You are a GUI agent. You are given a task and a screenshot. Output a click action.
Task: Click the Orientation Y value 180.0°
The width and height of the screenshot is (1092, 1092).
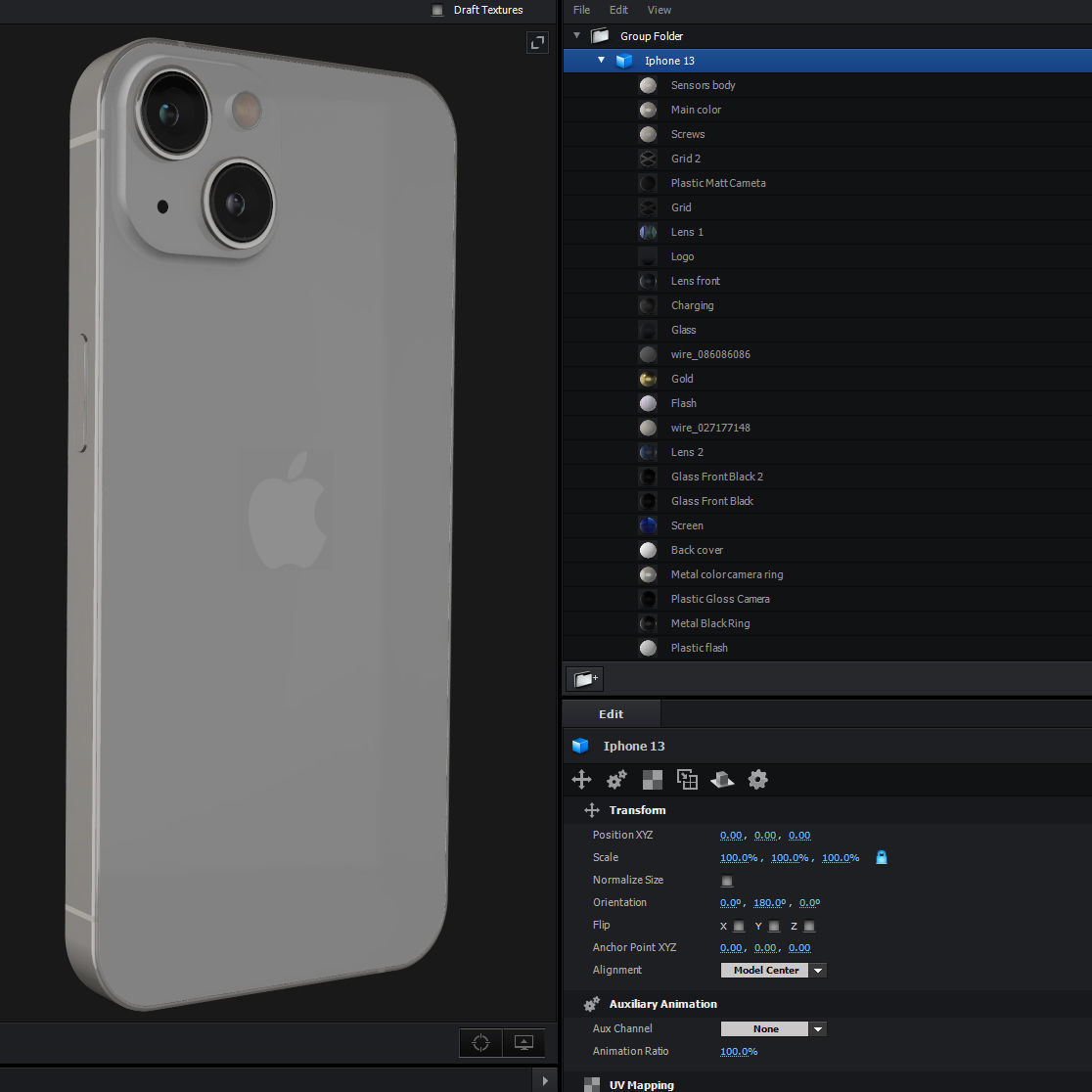click(x=769, y=902)
